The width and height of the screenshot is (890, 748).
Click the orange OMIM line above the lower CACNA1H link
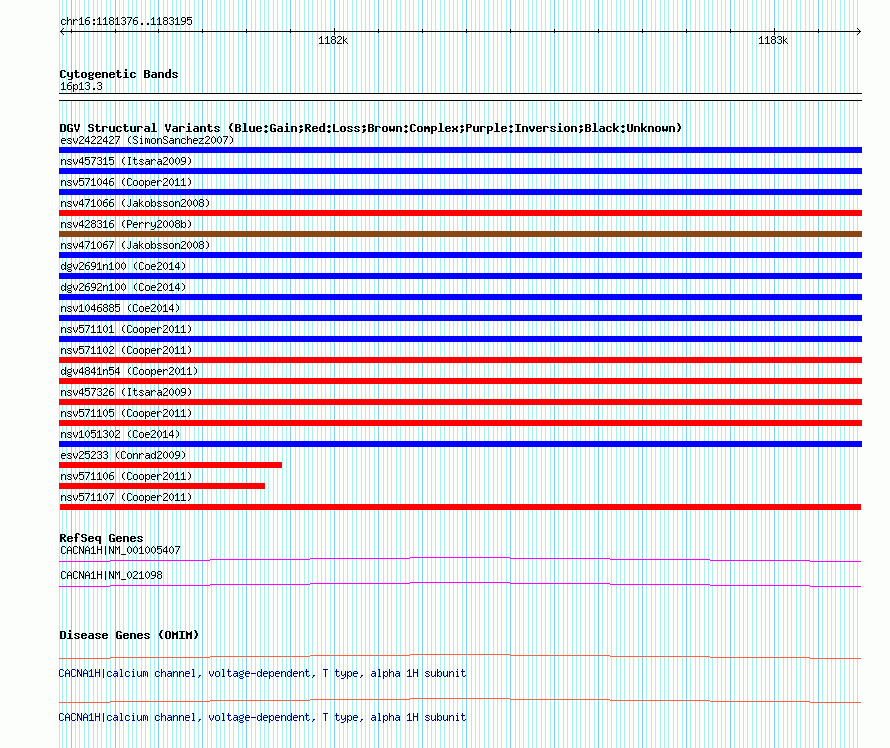coord(460,701)
